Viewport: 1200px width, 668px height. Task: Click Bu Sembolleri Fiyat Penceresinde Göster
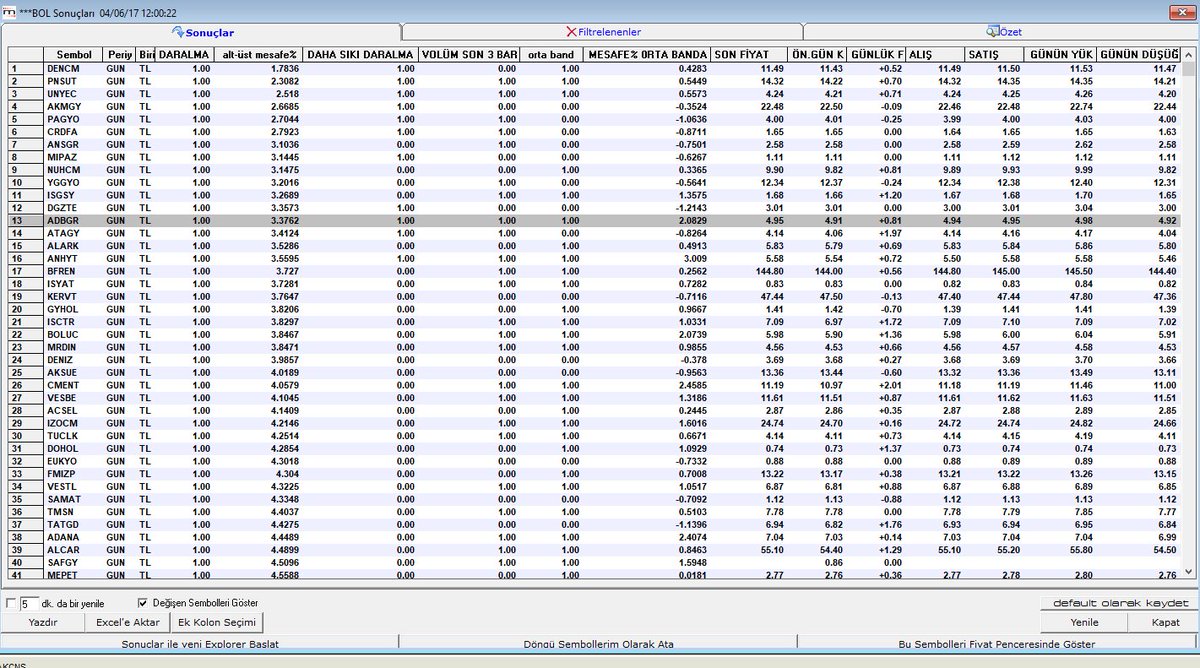tap(997, 644)
